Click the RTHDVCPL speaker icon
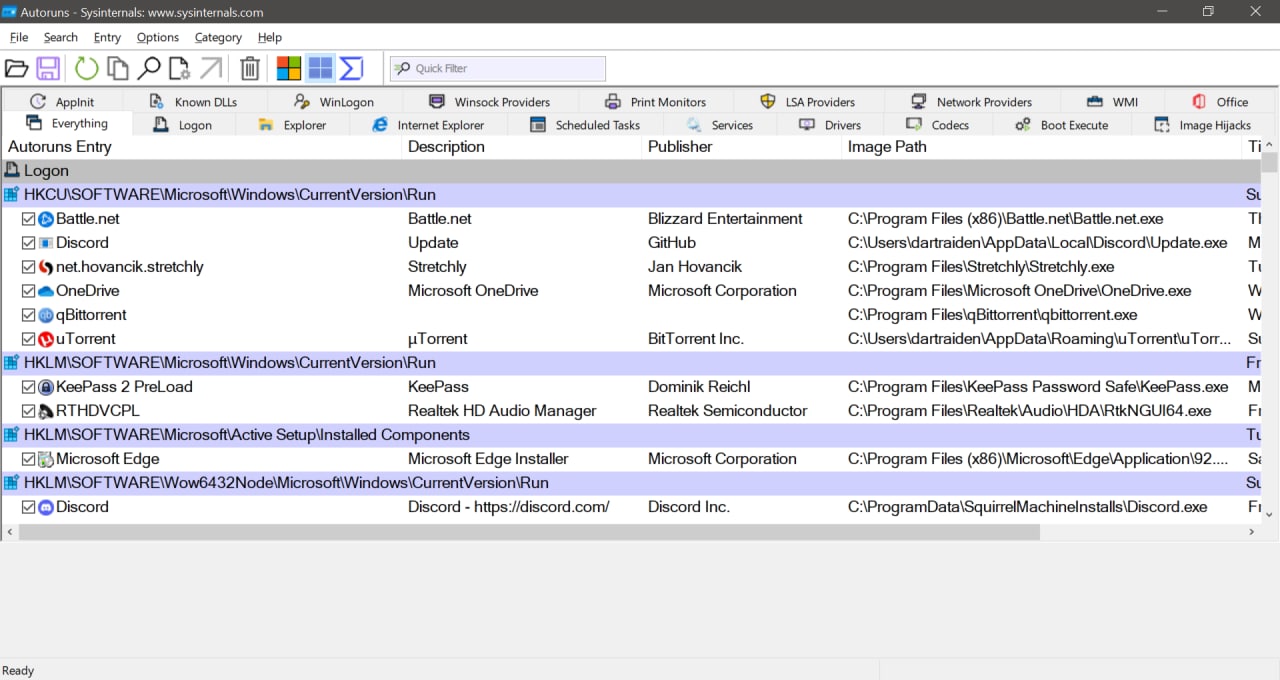This screenshot has height=680, width=1280. pyautogui.click(x=46, y=411)
